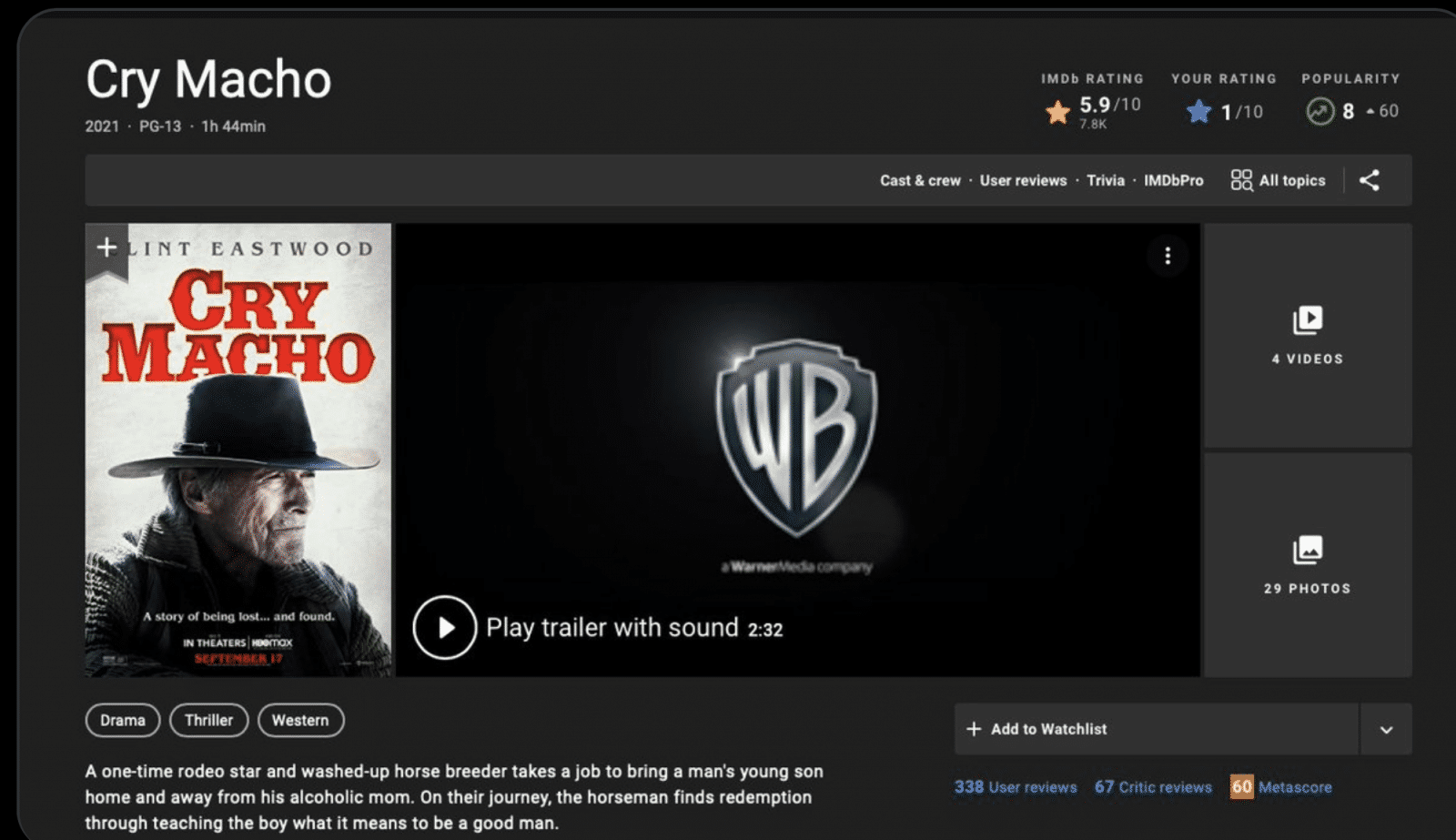
Task: Click the Cry Macho title heading
Action: (208, 79)
